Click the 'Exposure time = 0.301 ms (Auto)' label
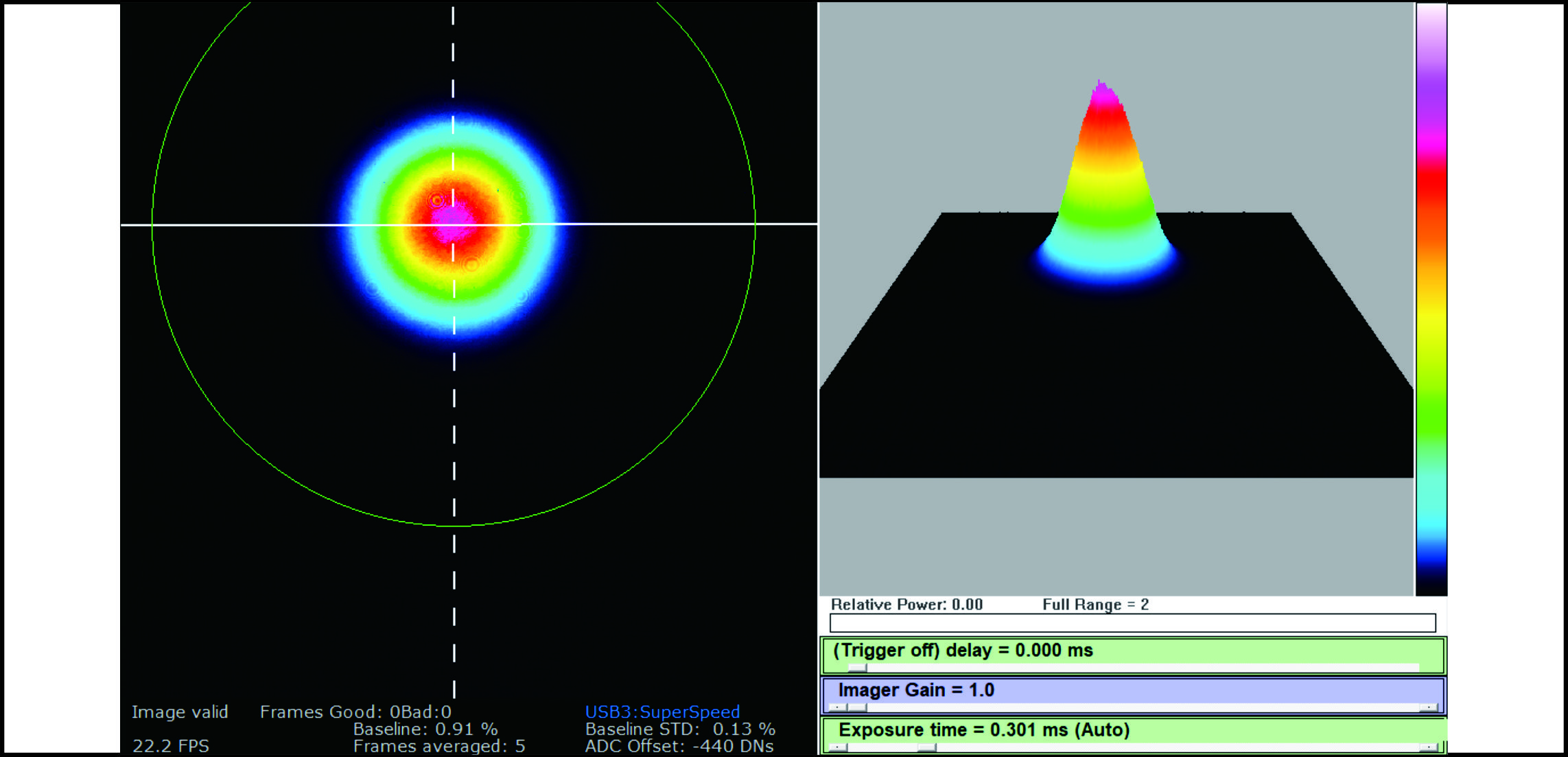 984,730
